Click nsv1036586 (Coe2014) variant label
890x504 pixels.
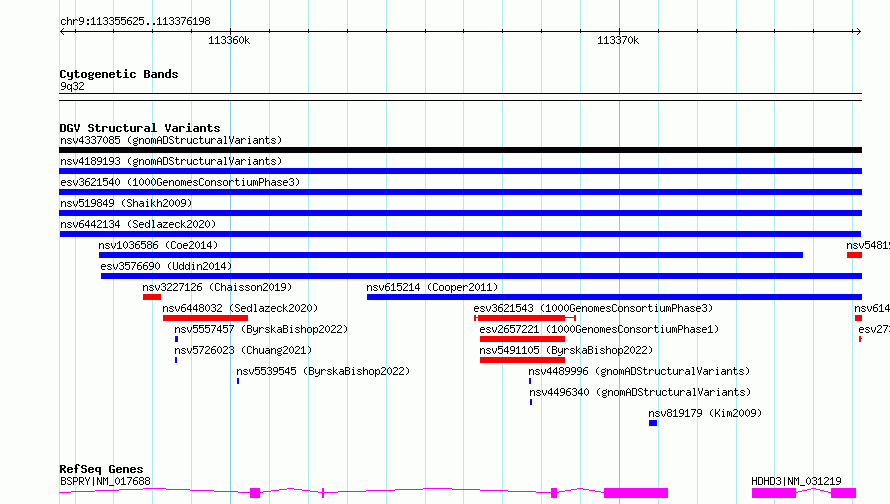click(158, 245)
